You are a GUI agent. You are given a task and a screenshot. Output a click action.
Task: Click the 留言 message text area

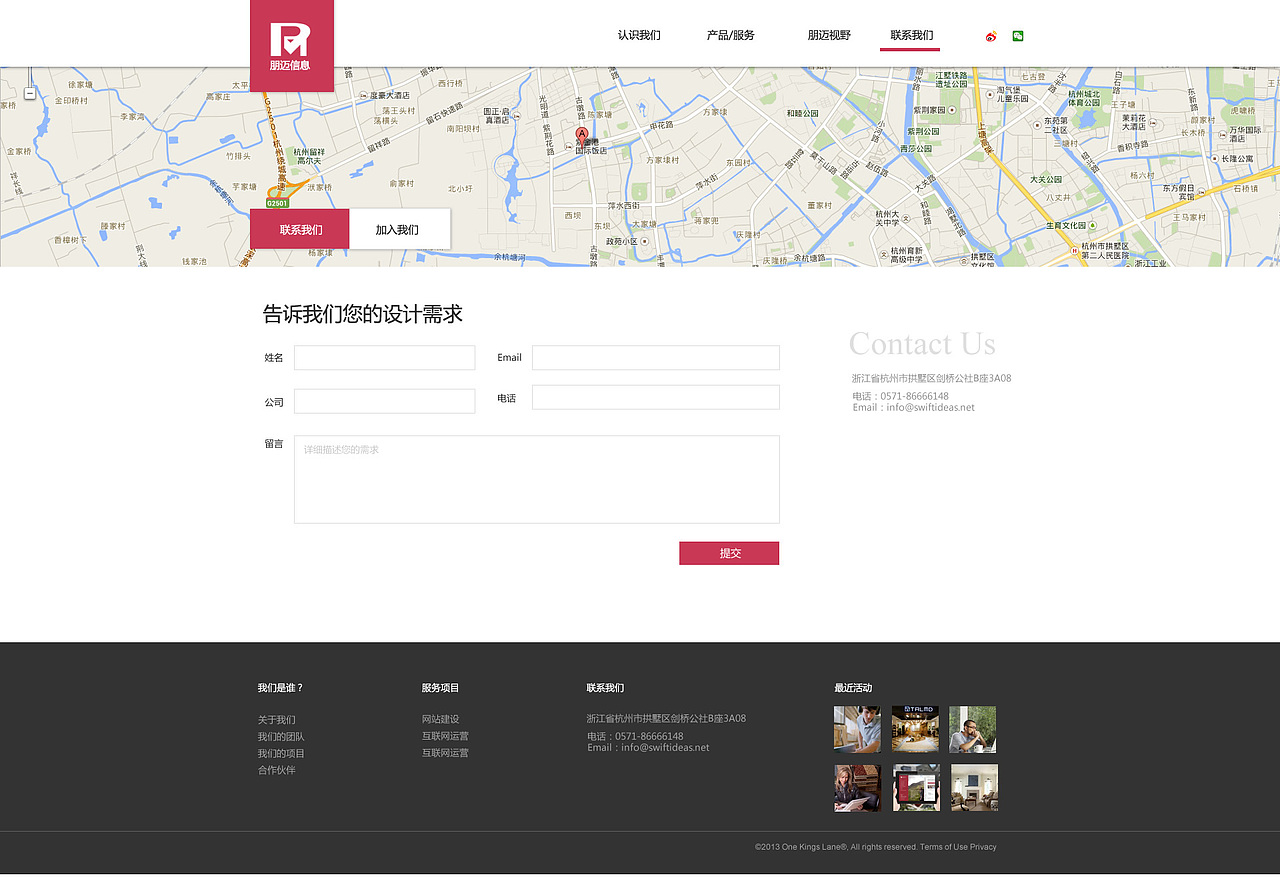click(x=537, y=479)
